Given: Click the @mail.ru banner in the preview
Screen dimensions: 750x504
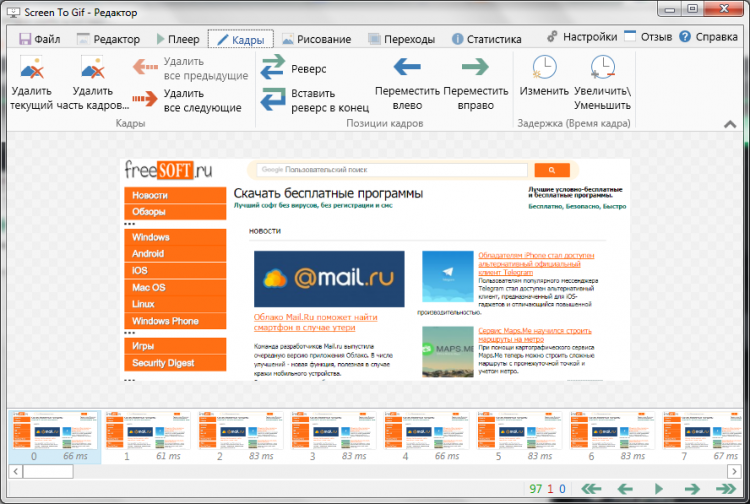Looking at the screenshot, I should pos(329,279).
